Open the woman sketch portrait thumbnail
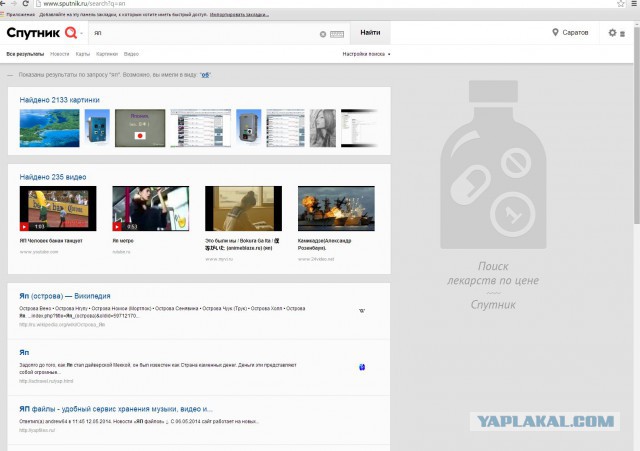Image resolution: width=640 pixels, height=451 pixels. point(323,128)
